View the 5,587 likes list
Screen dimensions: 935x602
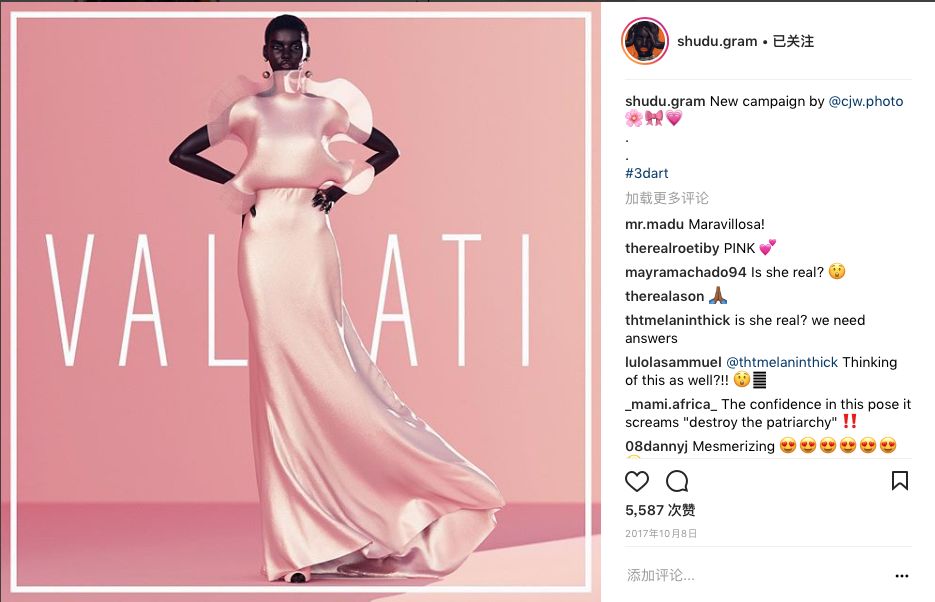[x=660, y=510]
